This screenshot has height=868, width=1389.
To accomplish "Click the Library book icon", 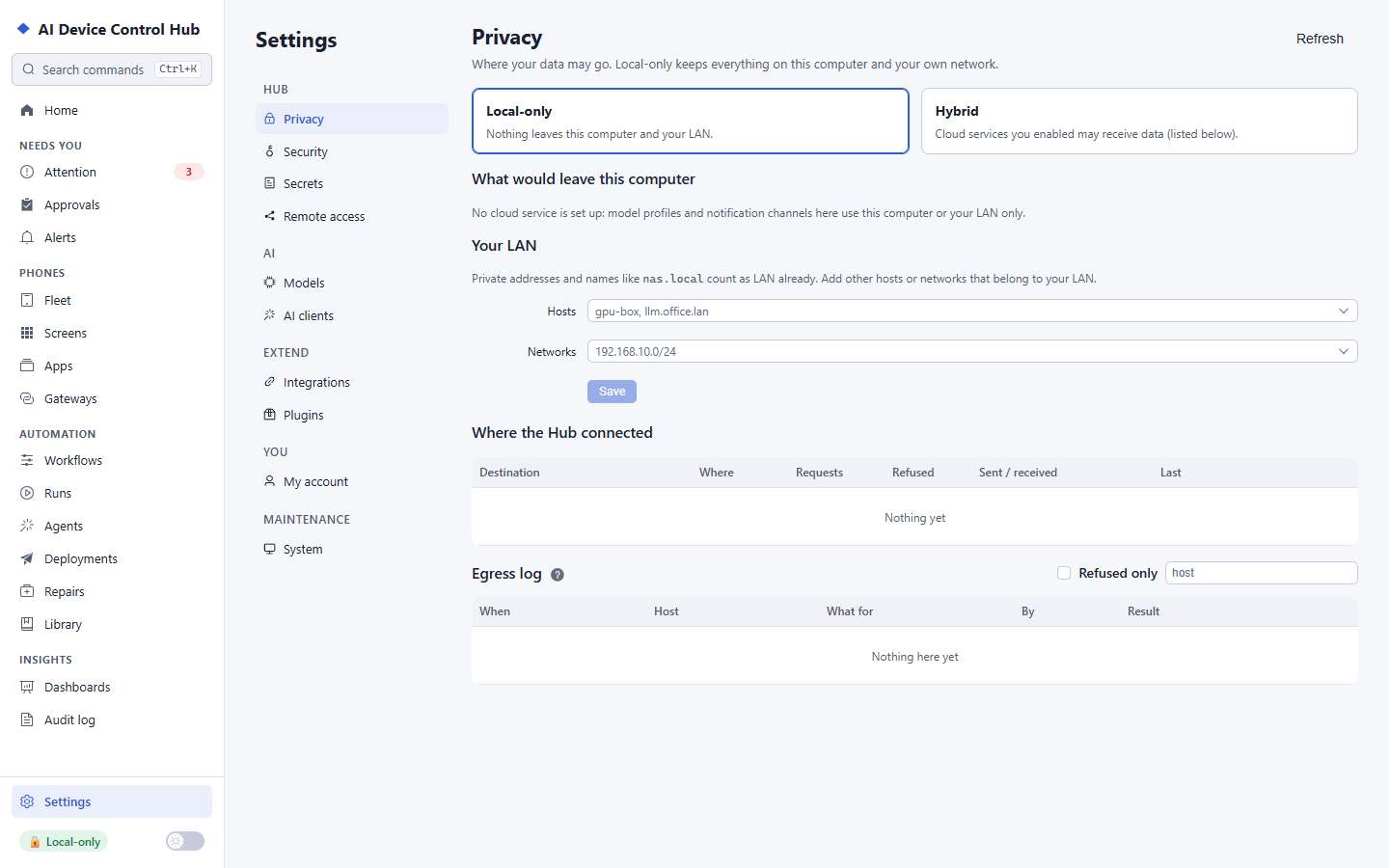I will coord(27,625).
